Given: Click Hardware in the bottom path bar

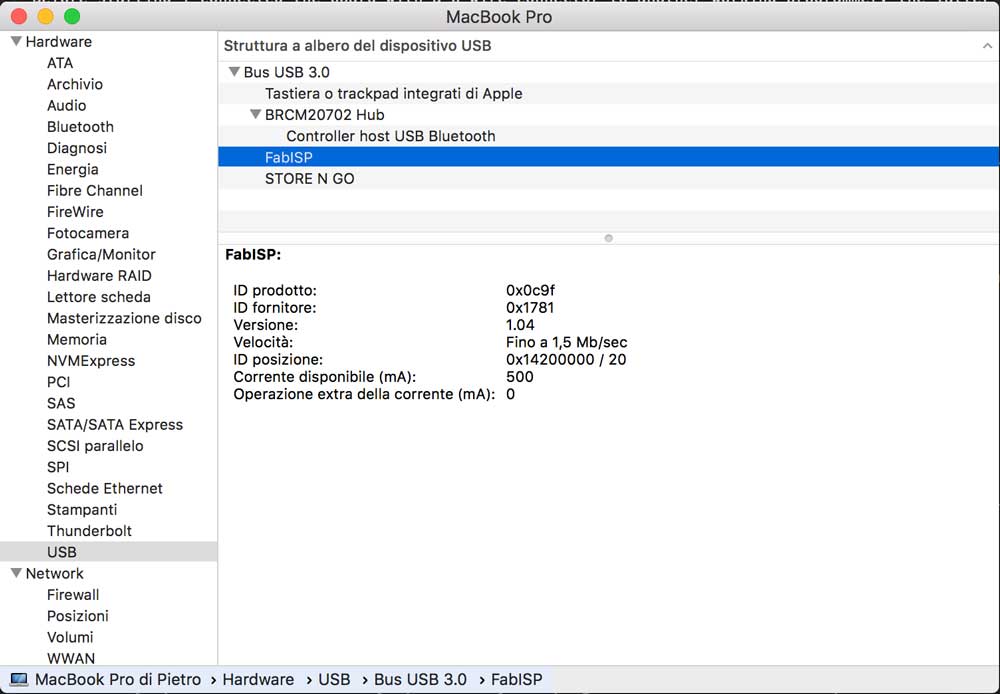Looking at the screenshot, I should 258,679.
